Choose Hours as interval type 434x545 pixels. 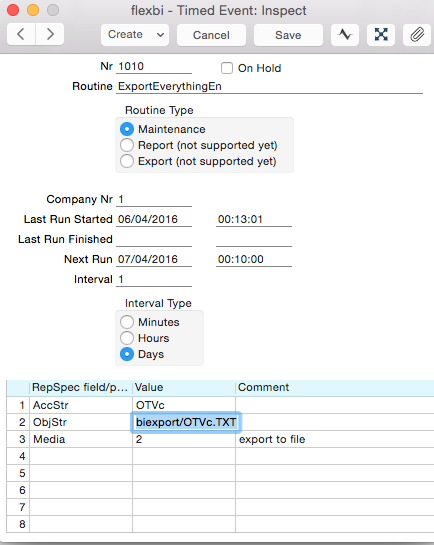coord(127,338)
